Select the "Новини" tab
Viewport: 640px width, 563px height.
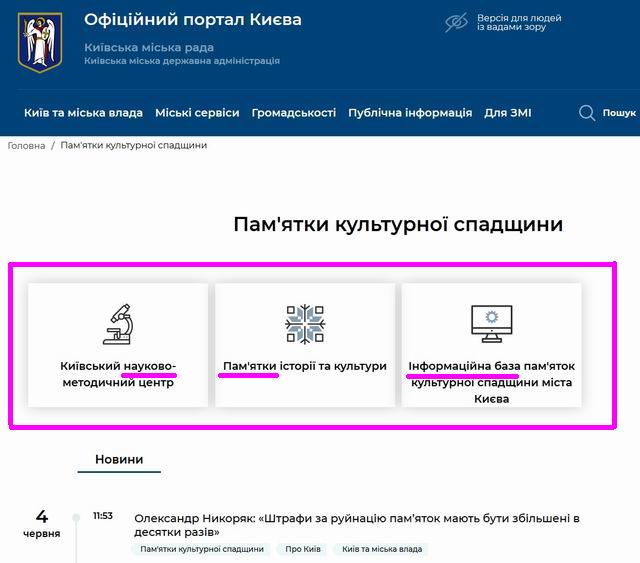pos(119,460)
